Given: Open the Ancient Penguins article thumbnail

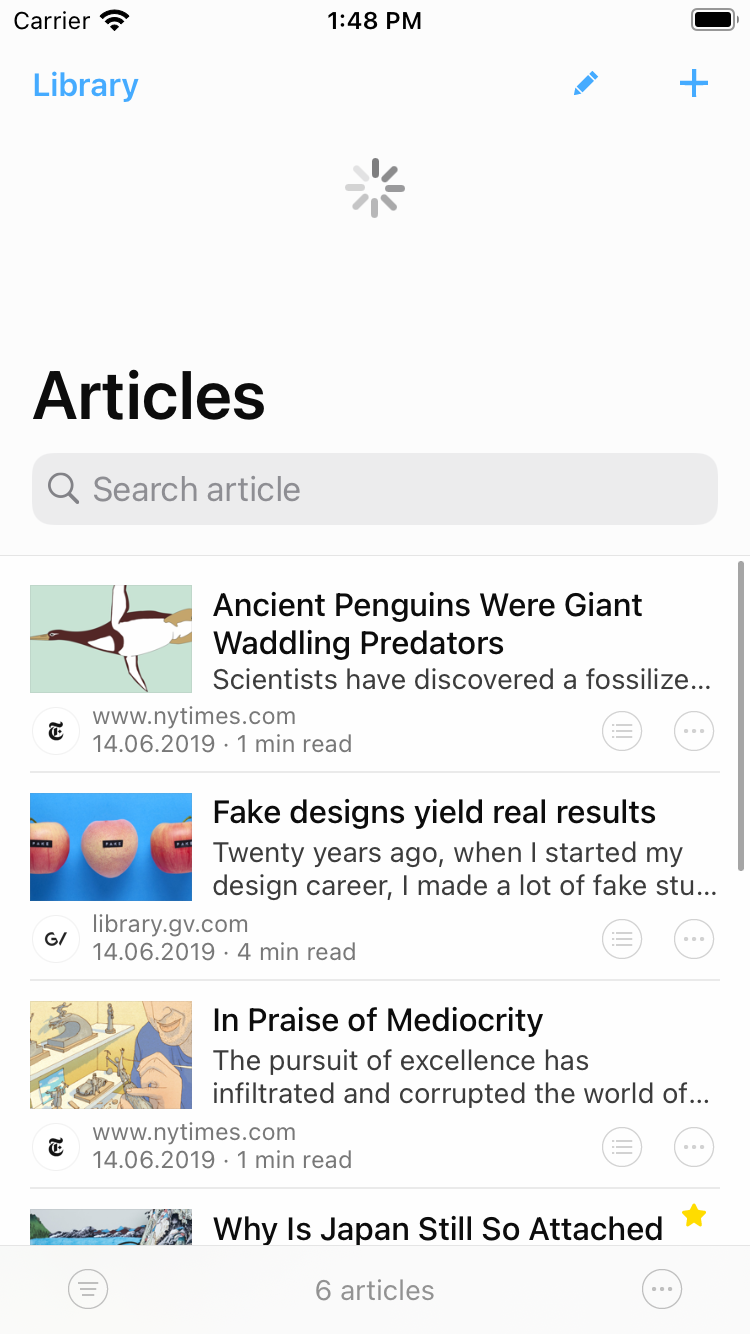Looking at the screenshot, I should (111, 639).
